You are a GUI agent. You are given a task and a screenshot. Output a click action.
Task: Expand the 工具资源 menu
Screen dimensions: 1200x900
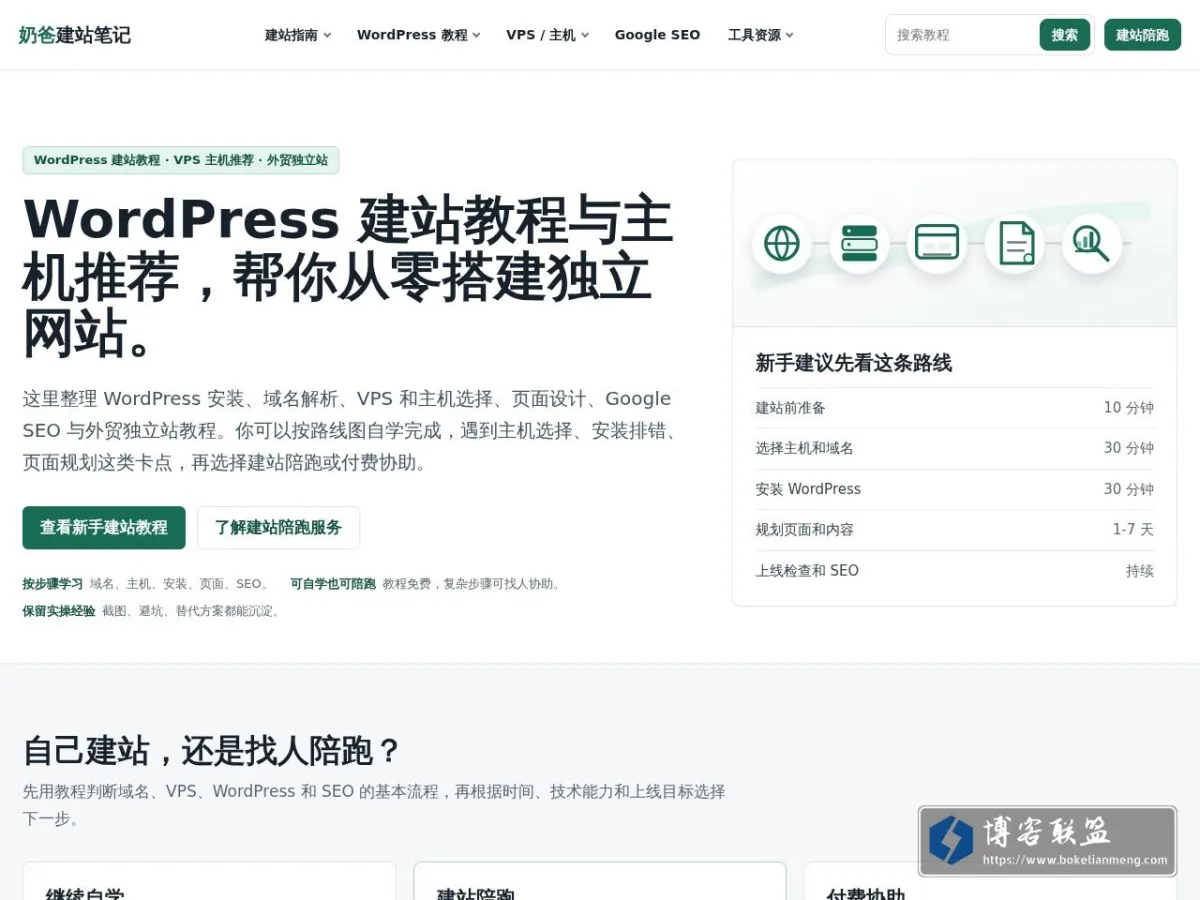click(x=760, y=35)
